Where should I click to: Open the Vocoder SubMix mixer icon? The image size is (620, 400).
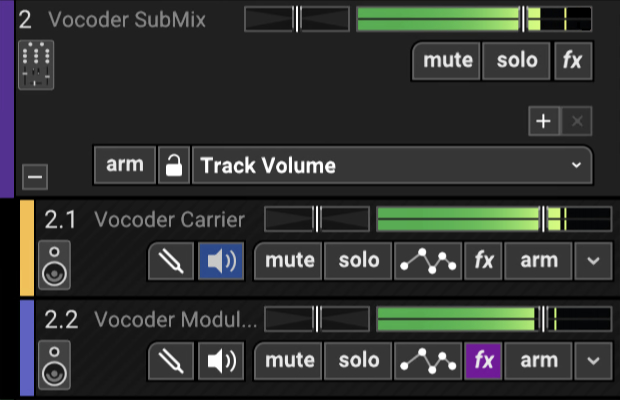click(36, 65)
